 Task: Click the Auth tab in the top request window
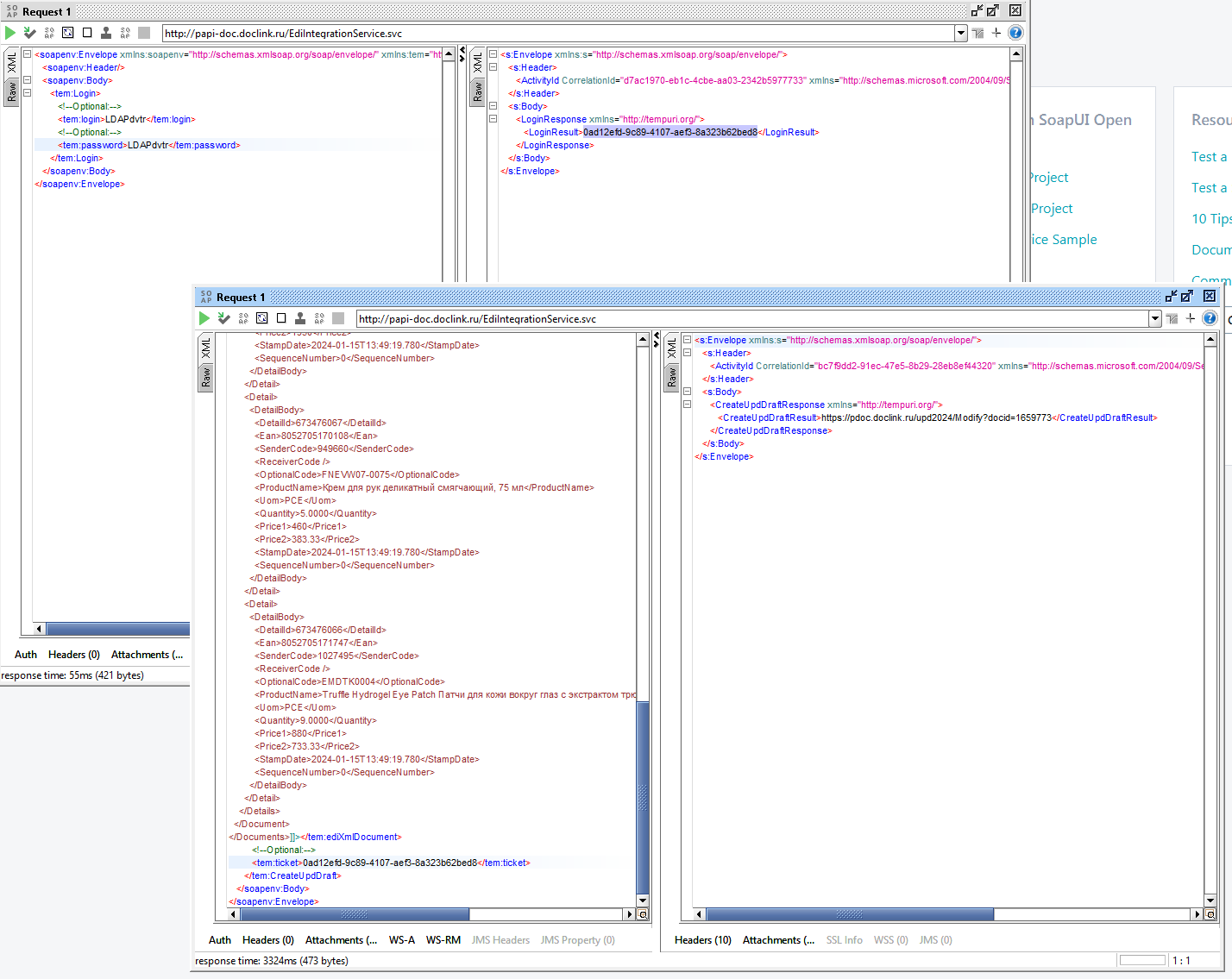click(x=26, y=655)
